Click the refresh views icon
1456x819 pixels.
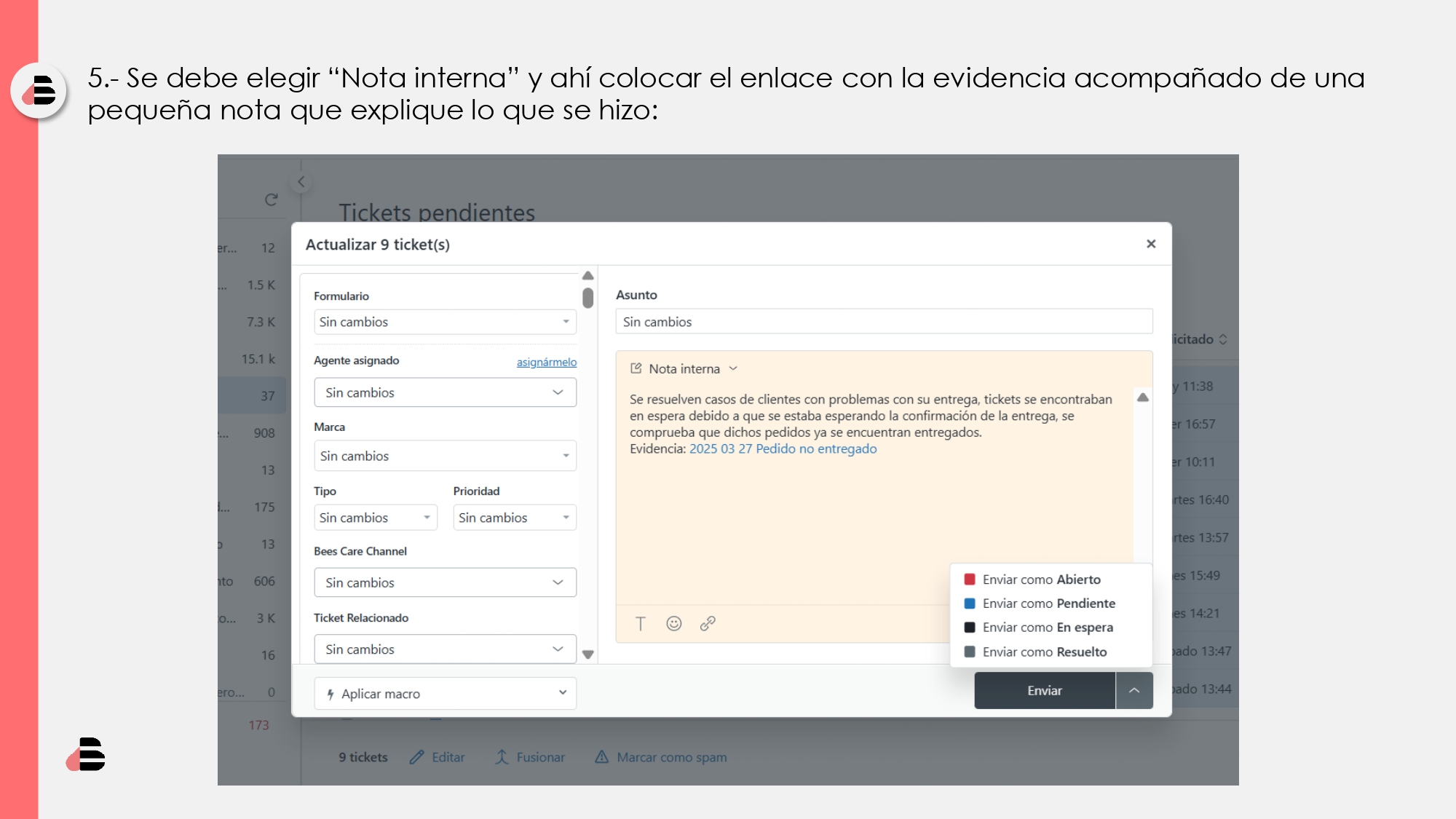tap(272, 199)
